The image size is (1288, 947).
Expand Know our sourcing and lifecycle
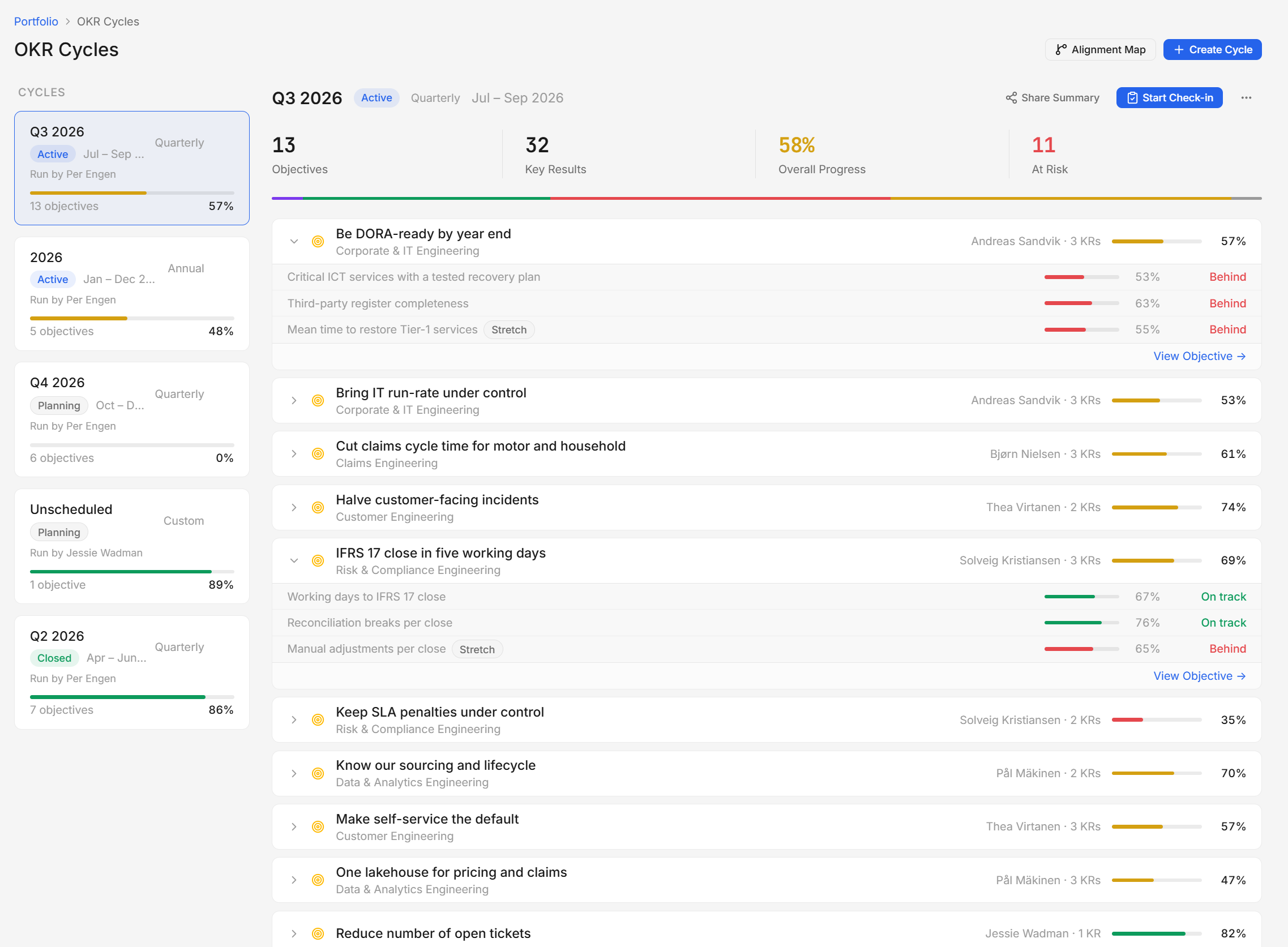(294, 773)
